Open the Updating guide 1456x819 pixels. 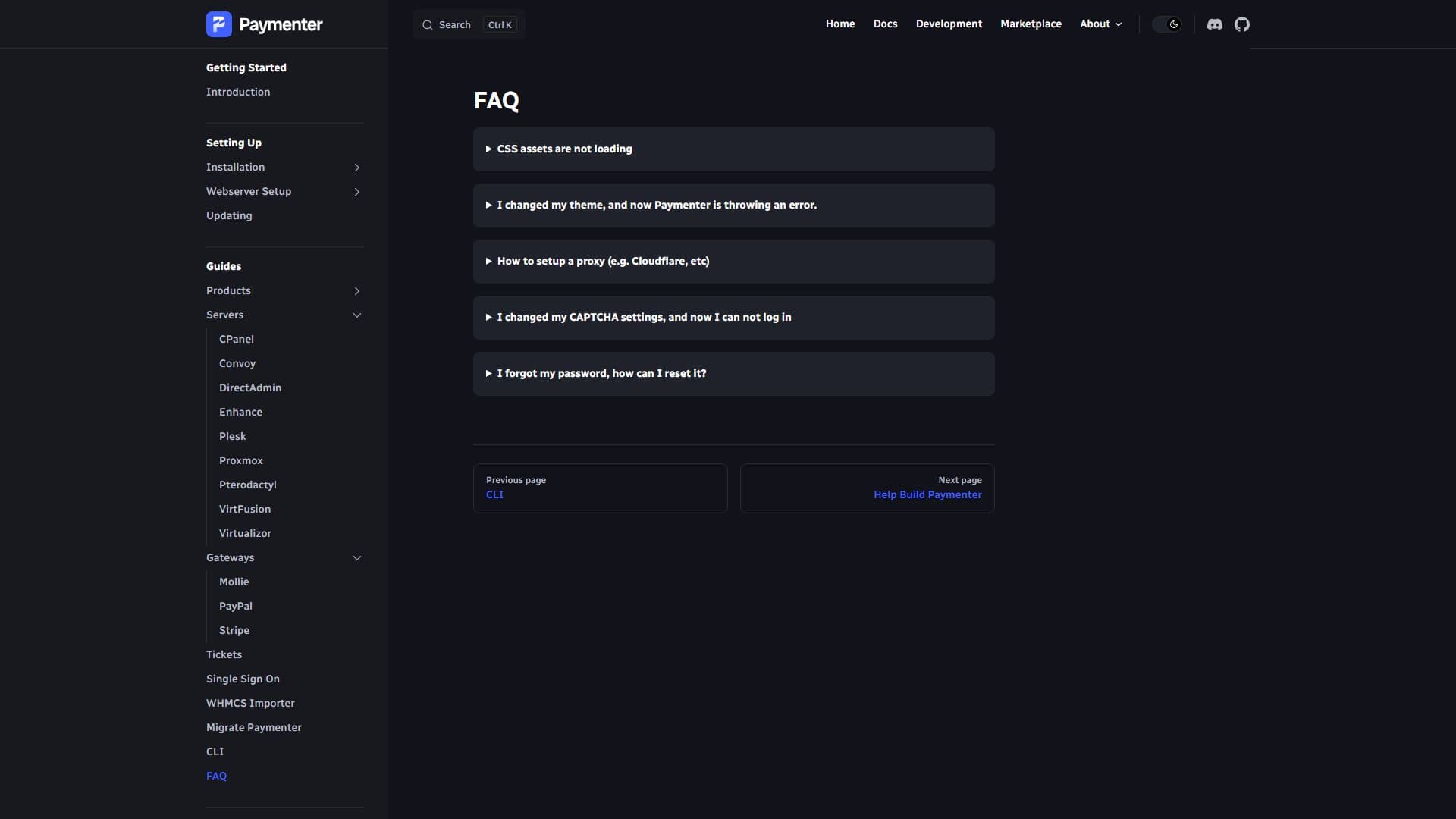pos(229,215)
